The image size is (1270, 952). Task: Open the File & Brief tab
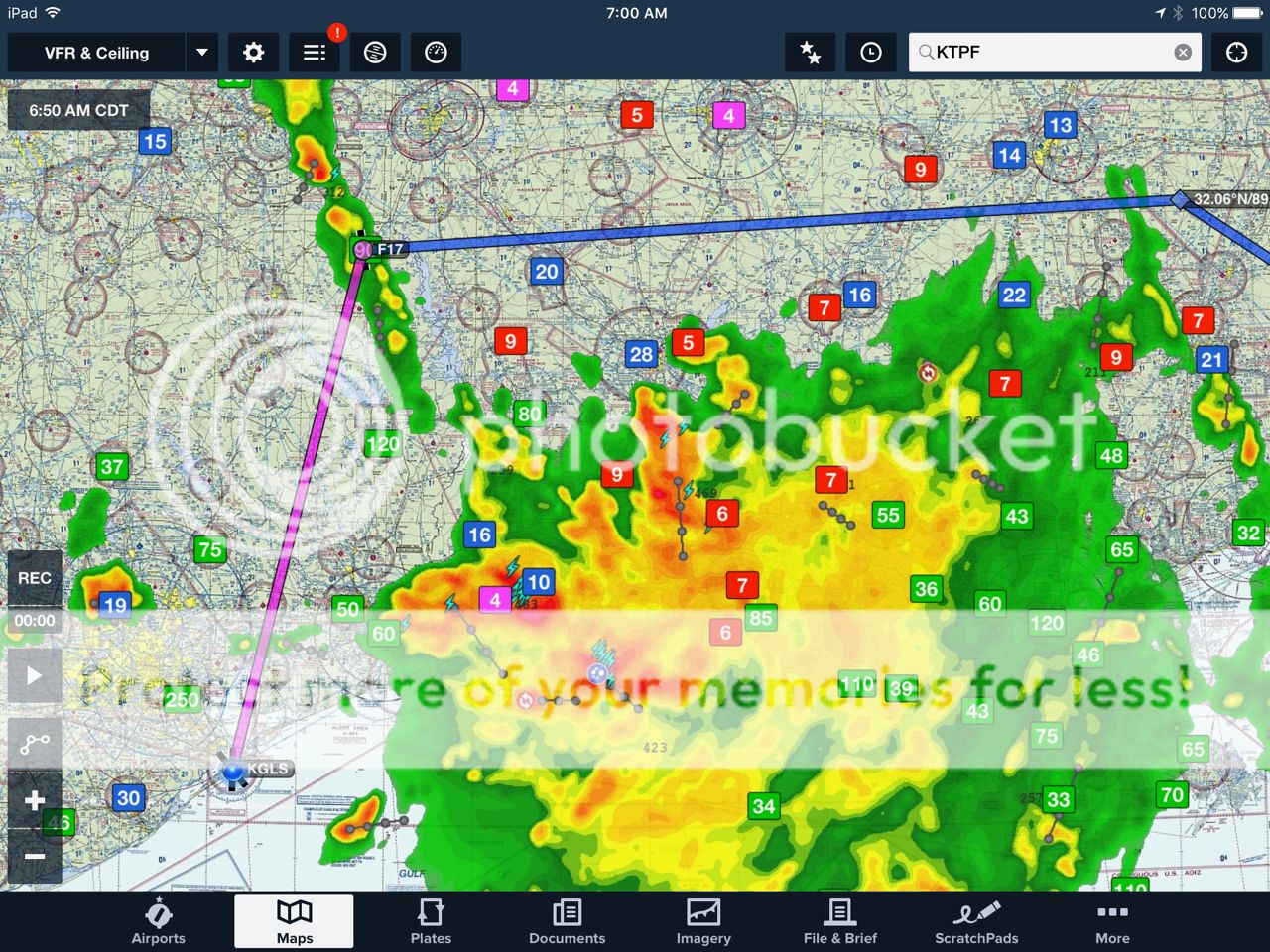[x=839, y=922]
